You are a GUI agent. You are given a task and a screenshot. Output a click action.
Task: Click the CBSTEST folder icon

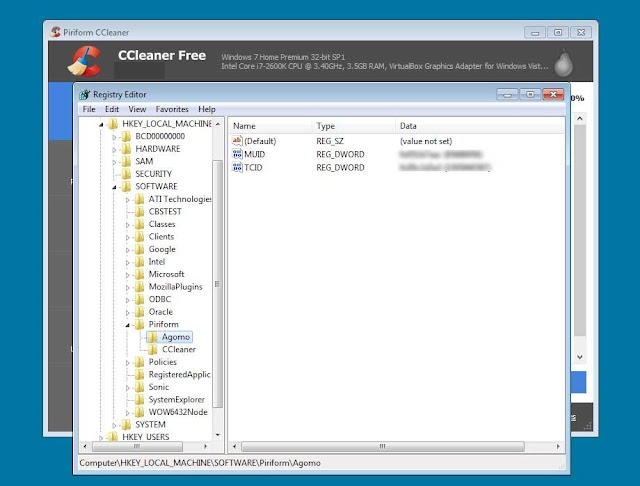click(140, 211)
